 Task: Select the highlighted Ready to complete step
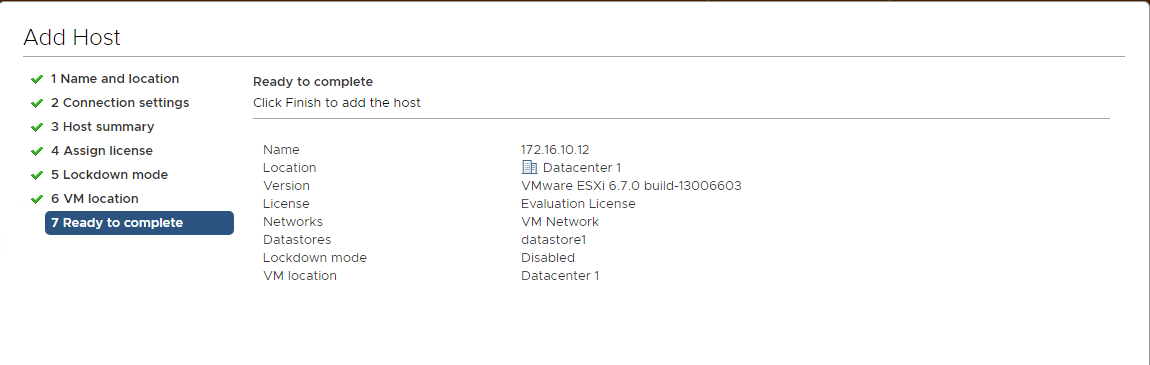coord(139,223)
